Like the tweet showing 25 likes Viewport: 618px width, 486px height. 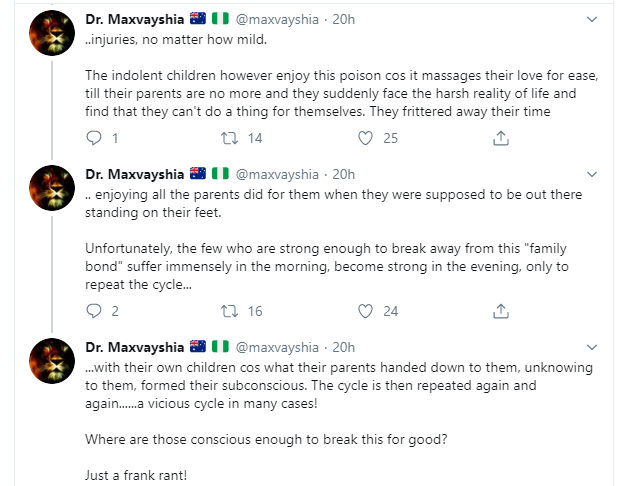click(x=366, y=138)
